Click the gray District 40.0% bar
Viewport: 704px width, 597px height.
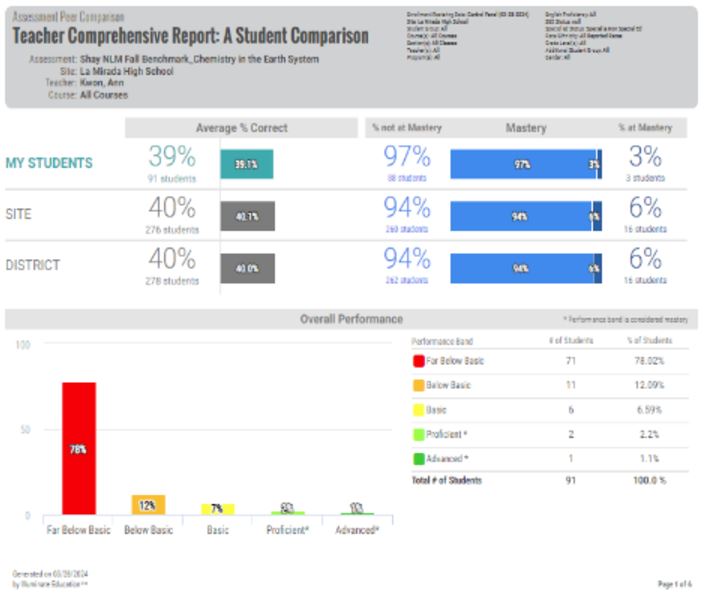[247, 268]
